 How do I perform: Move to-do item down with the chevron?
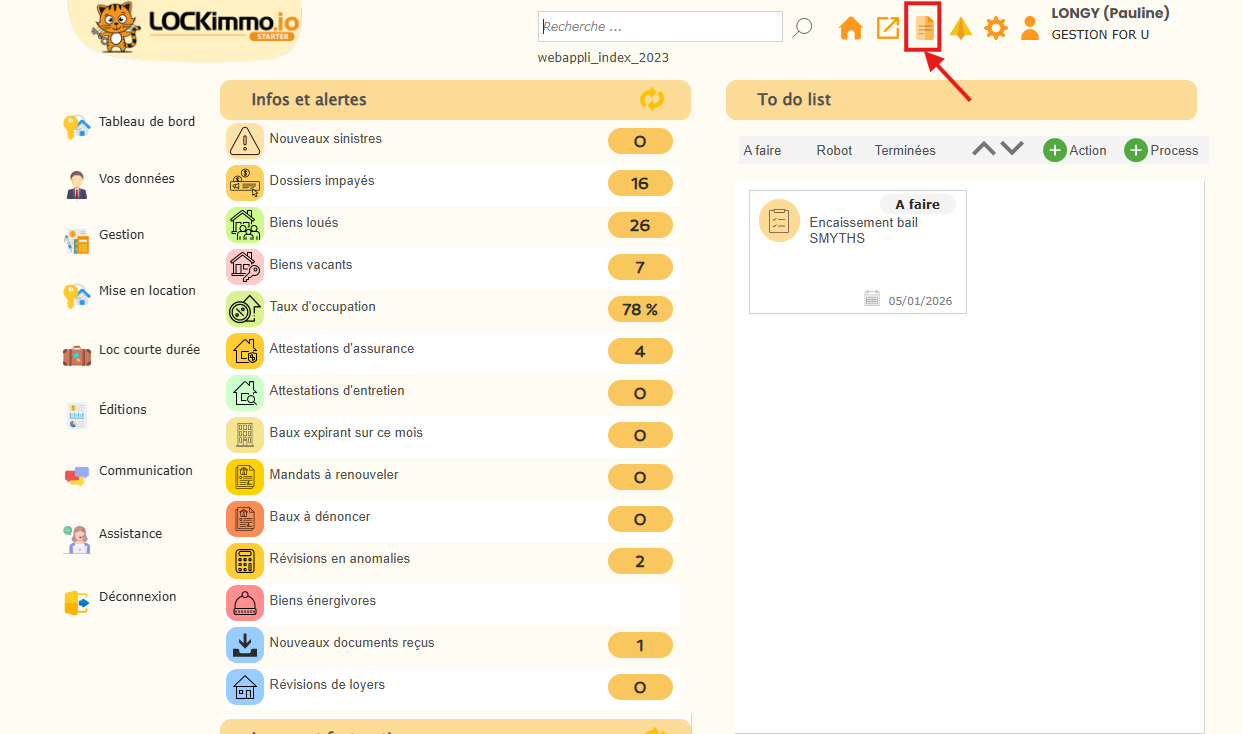1012,149
